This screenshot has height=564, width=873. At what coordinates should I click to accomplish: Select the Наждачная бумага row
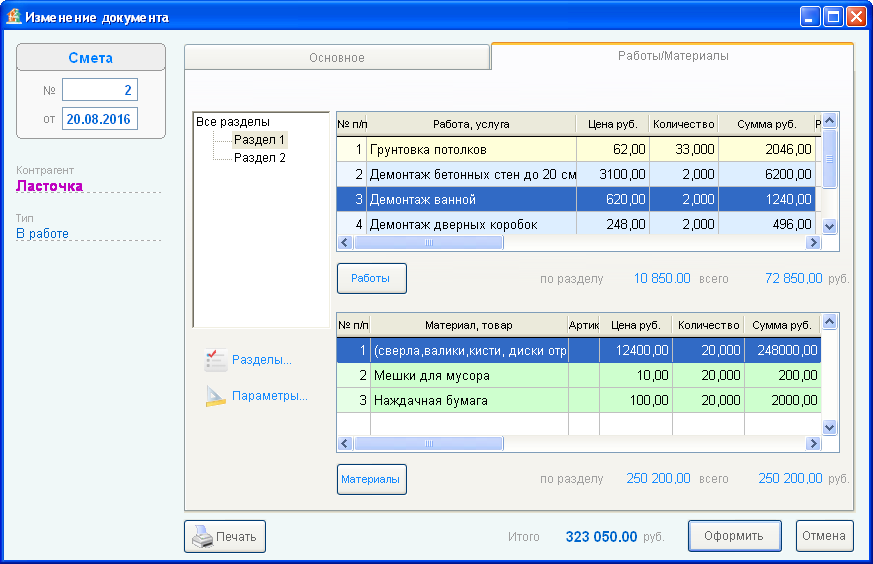(579, 400)
